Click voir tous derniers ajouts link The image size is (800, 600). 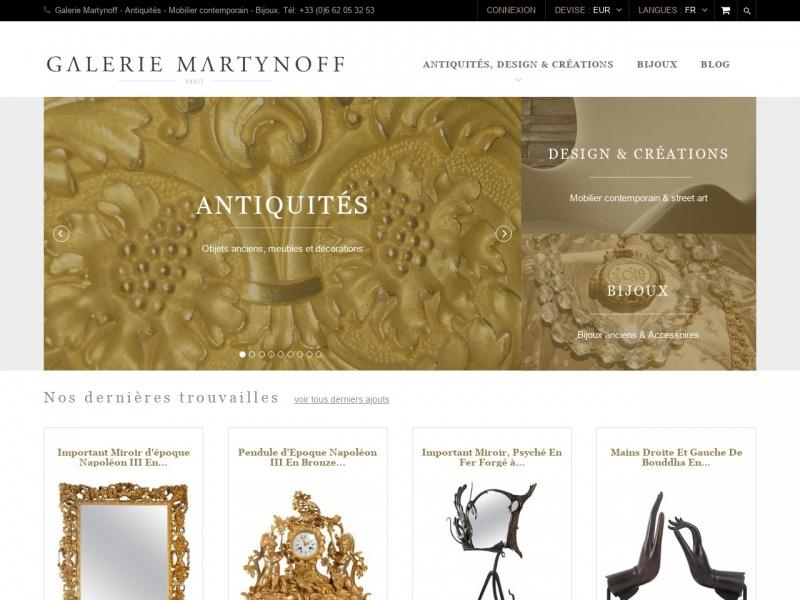coord(341,399)
